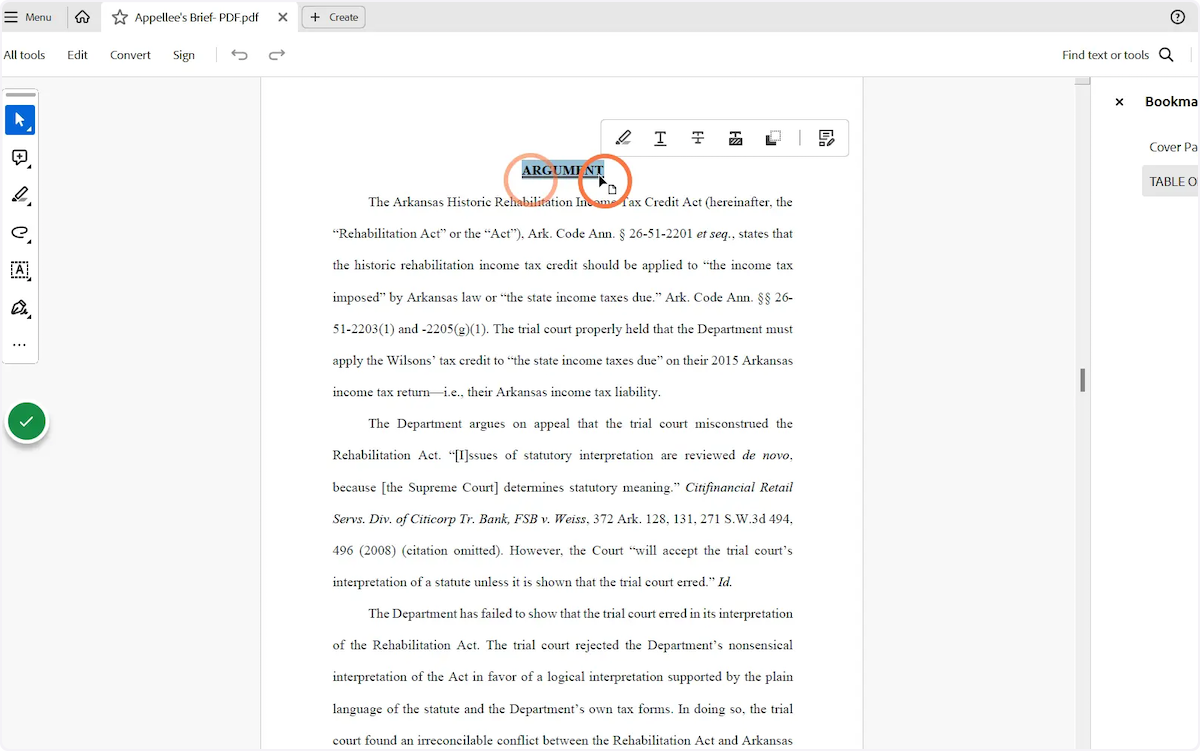Viewport: 1200px width, 751px height.
Task: Open the Convert tab
Action: point(130,55)
